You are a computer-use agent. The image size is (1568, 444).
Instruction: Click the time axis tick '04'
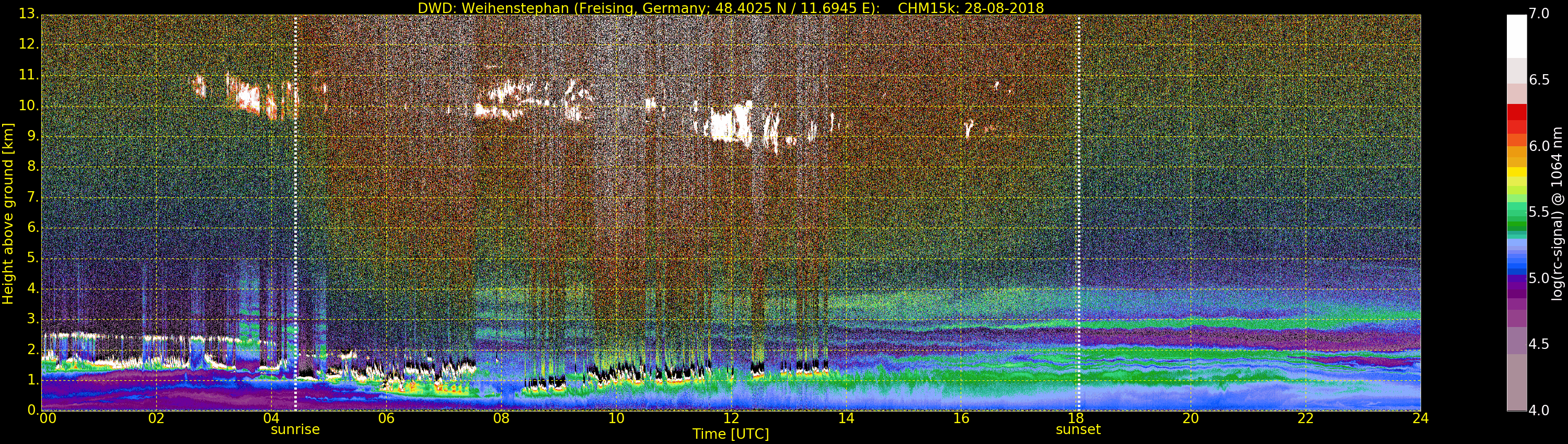coord(271,418)
